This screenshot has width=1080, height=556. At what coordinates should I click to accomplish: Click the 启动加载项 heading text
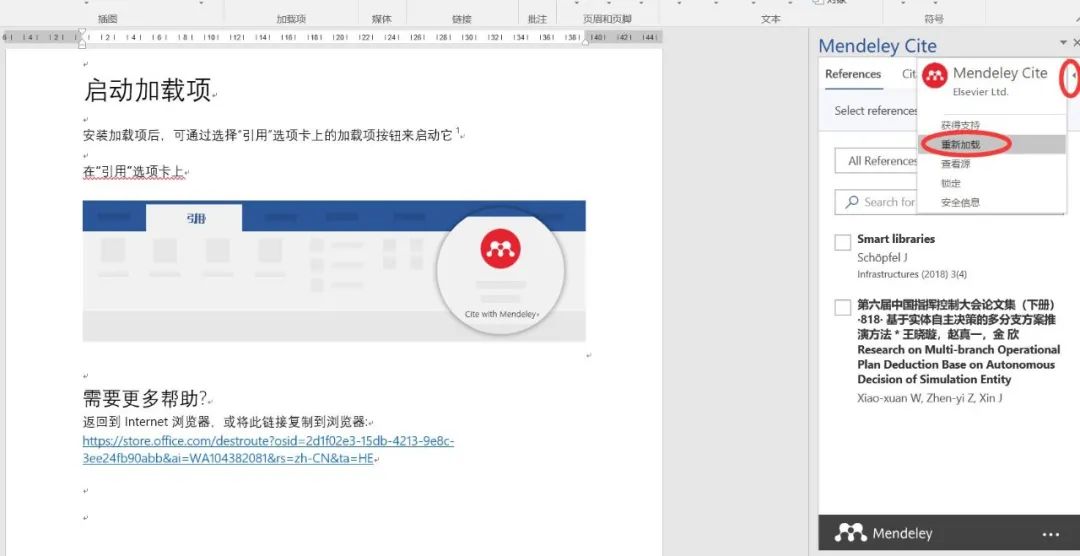click(147, 90)
